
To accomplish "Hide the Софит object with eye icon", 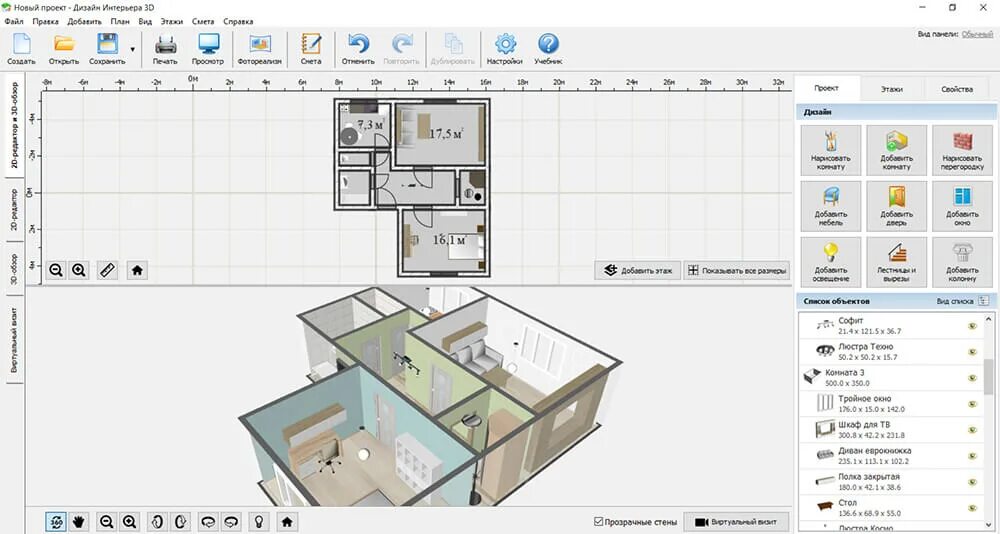I will [x=973, y=326].
